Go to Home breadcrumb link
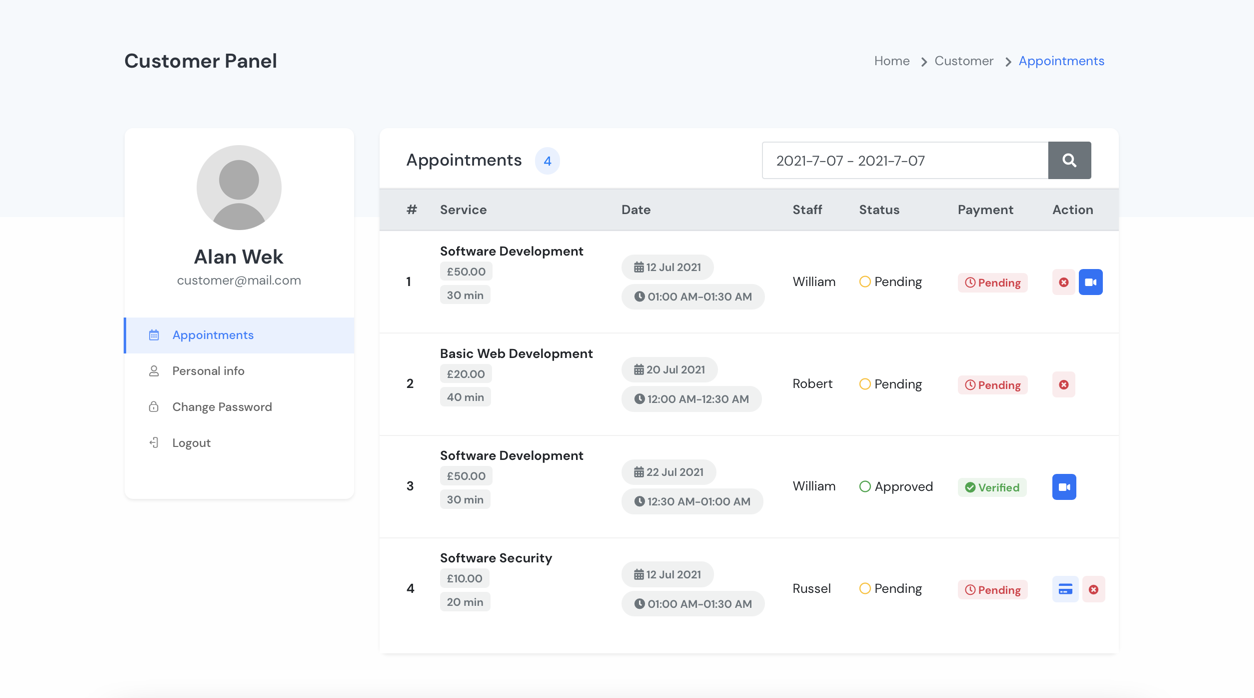Viewport: 1254px width, 698px height. pos(891,61)
